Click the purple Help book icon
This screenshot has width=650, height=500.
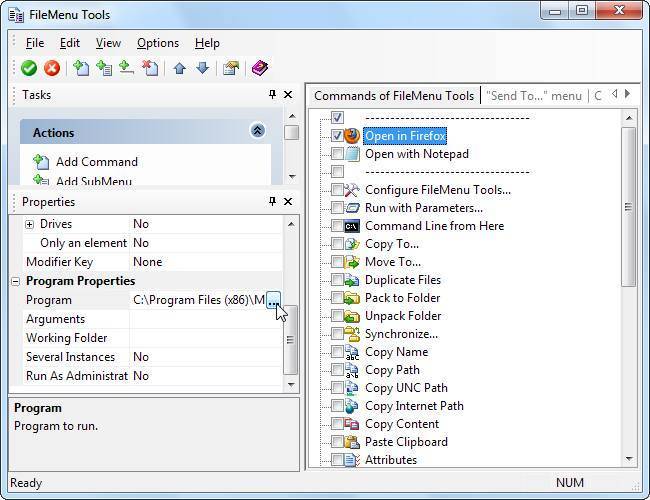(x=260, y=68)
